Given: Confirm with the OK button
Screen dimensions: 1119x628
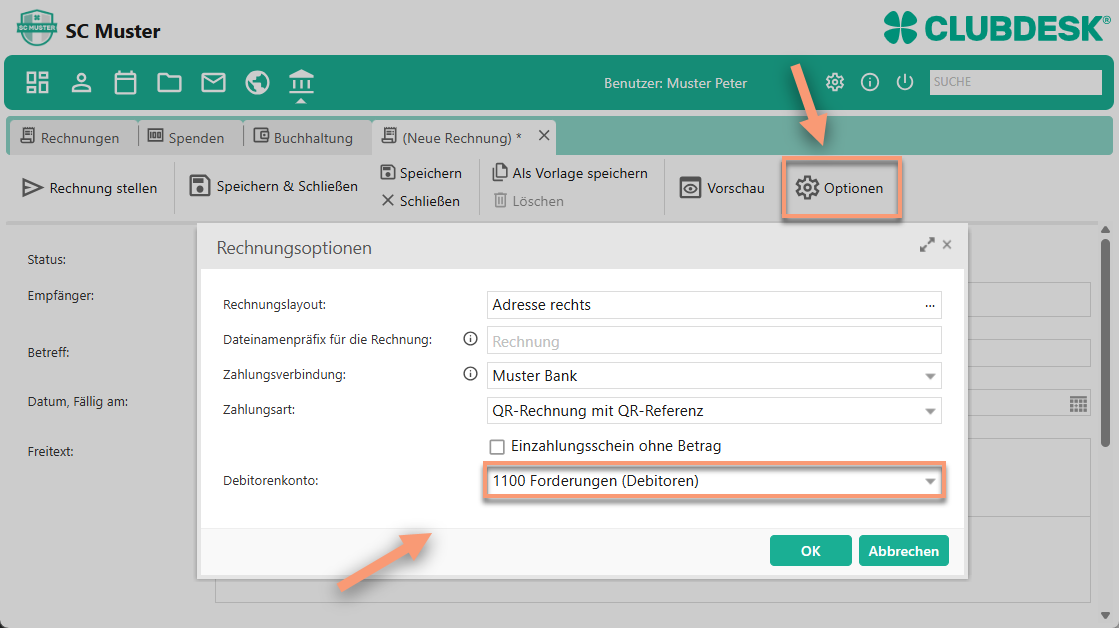Looking at the screenshot, I should (x=811, y=550).
